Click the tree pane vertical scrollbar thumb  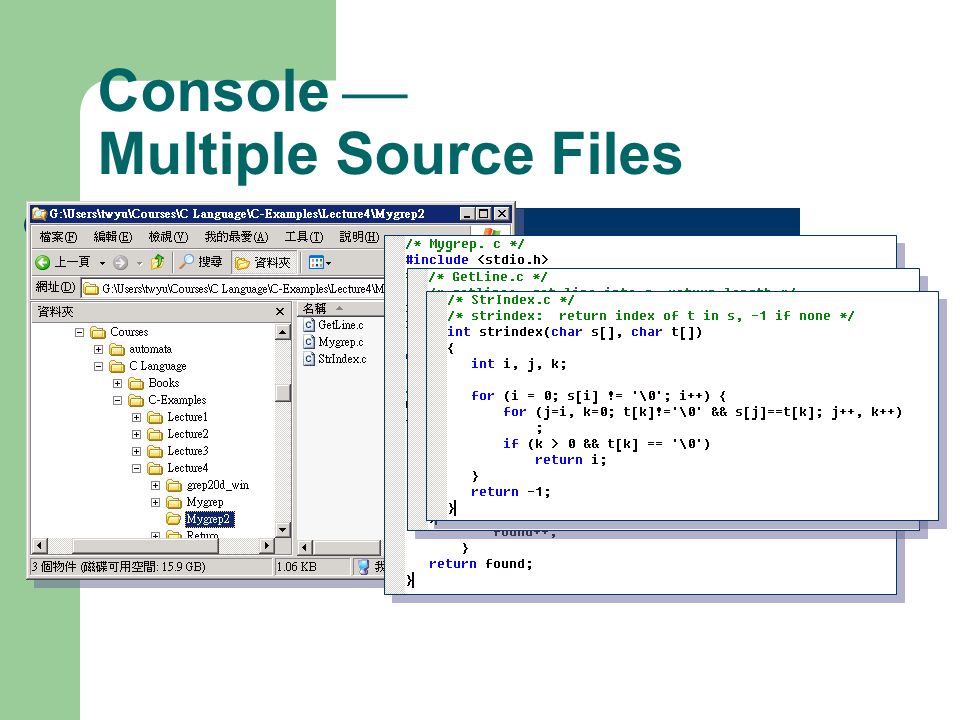[x=282, y=392]
